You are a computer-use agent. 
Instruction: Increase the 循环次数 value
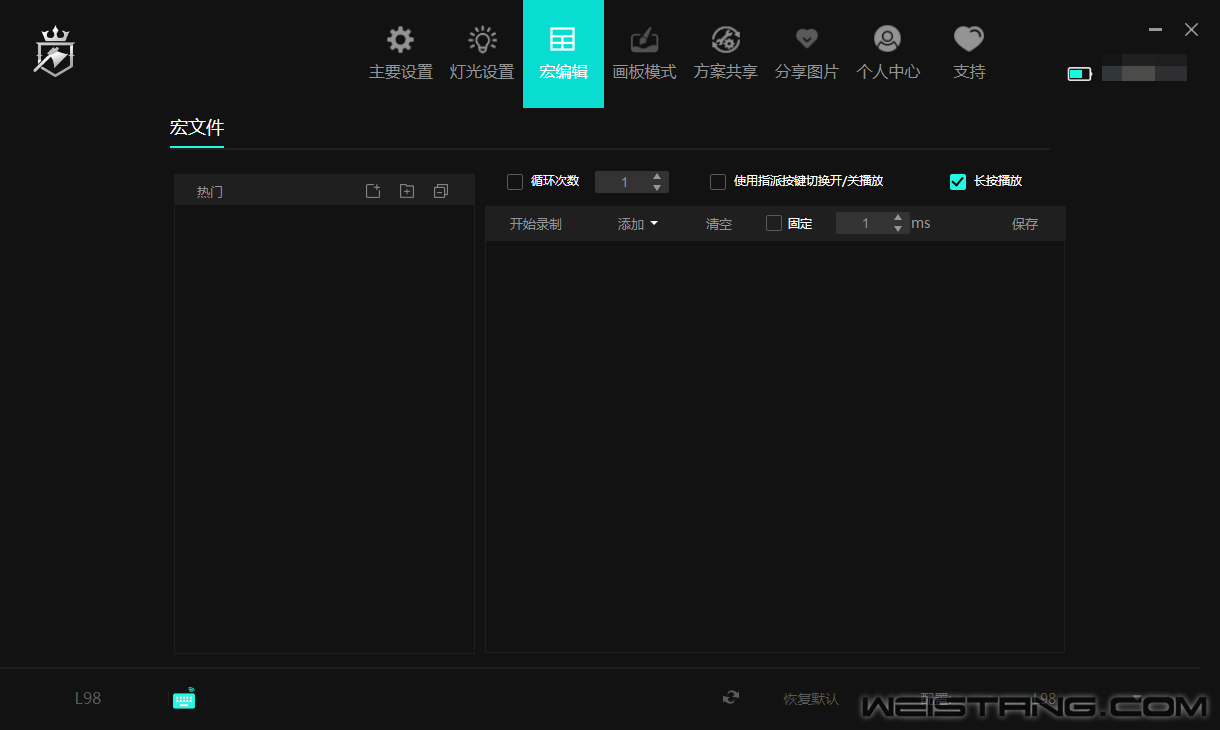pyautogui.click(x=657, y=177)
